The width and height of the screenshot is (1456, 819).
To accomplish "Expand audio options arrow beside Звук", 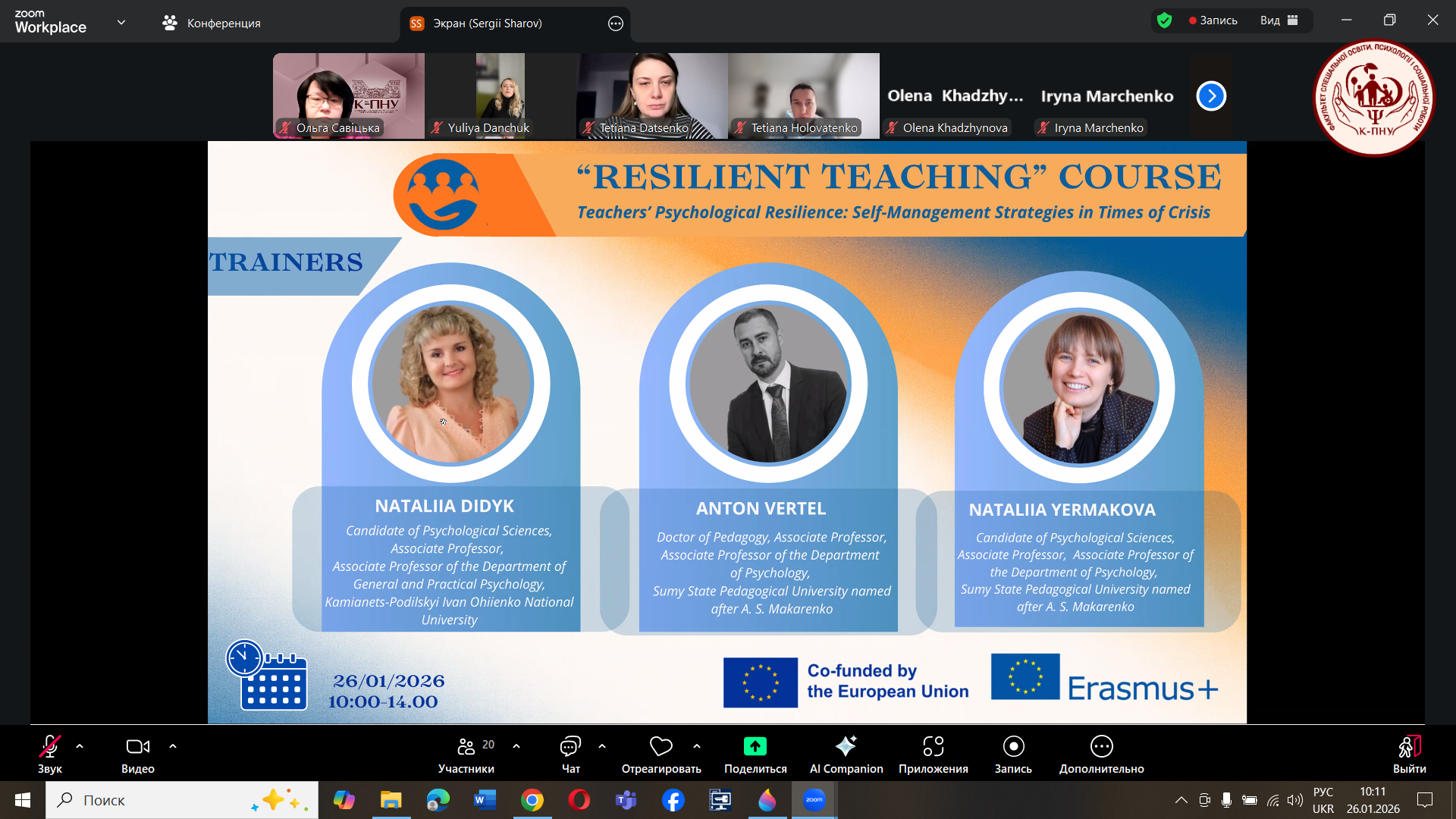I will pos(80,747).
